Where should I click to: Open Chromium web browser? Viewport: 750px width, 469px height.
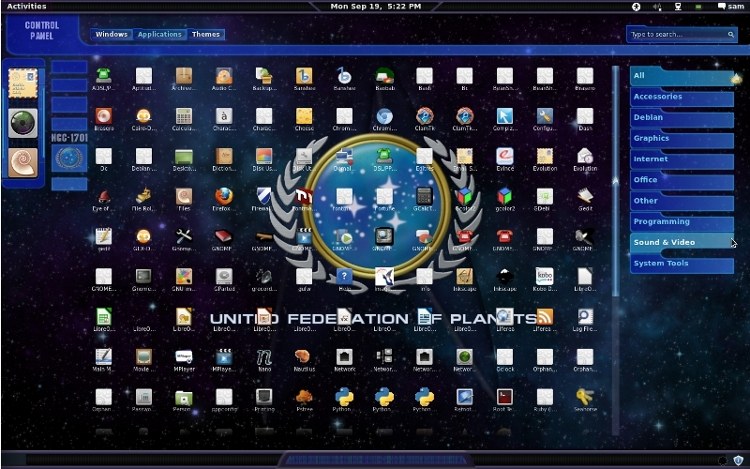pyautogui.click(x=384, y=116)
